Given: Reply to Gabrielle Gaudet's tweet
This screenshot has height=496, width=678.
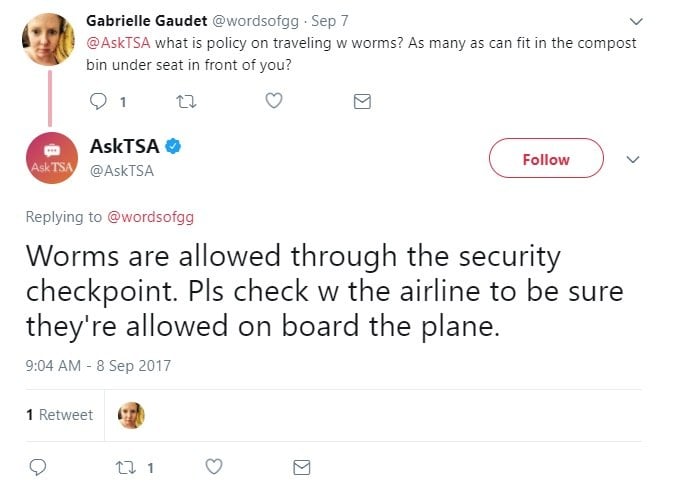Looking at the screenshot, I should 98,101.
